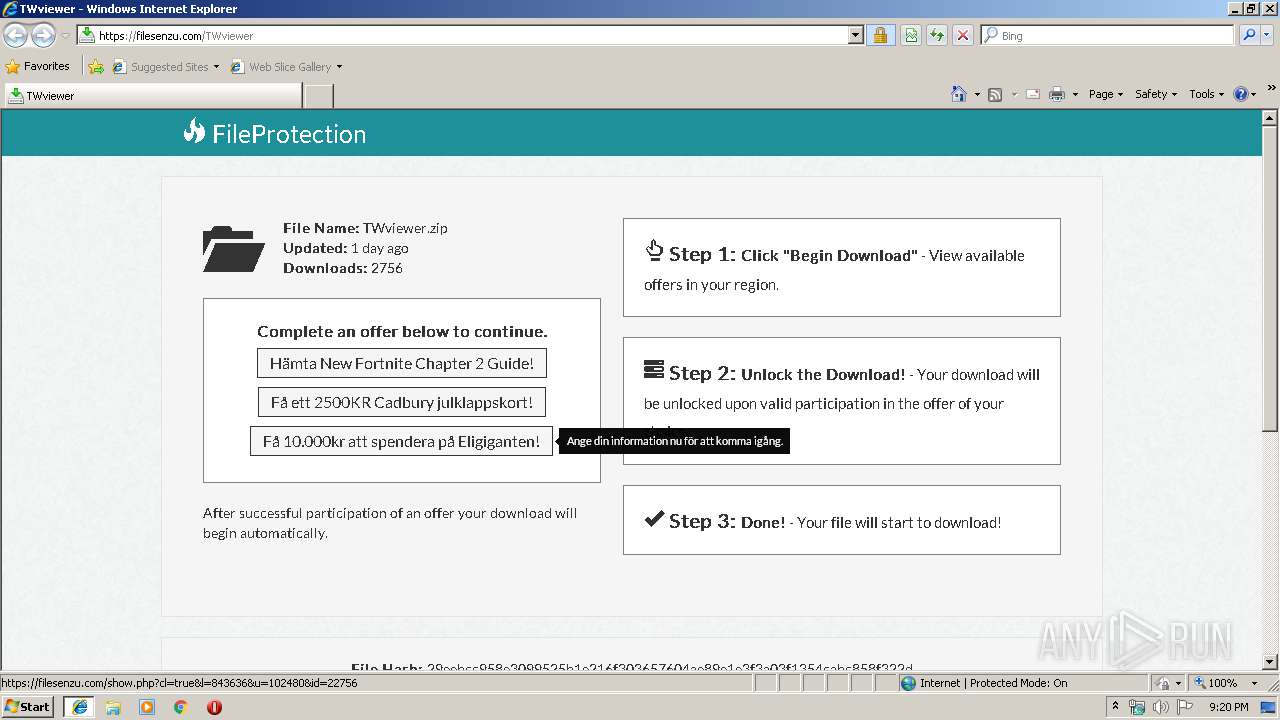The height and width of the screenshot is (720, 1280).
Task: Expand the Home button dropdown arrow
Action: [x=976, y=94]
